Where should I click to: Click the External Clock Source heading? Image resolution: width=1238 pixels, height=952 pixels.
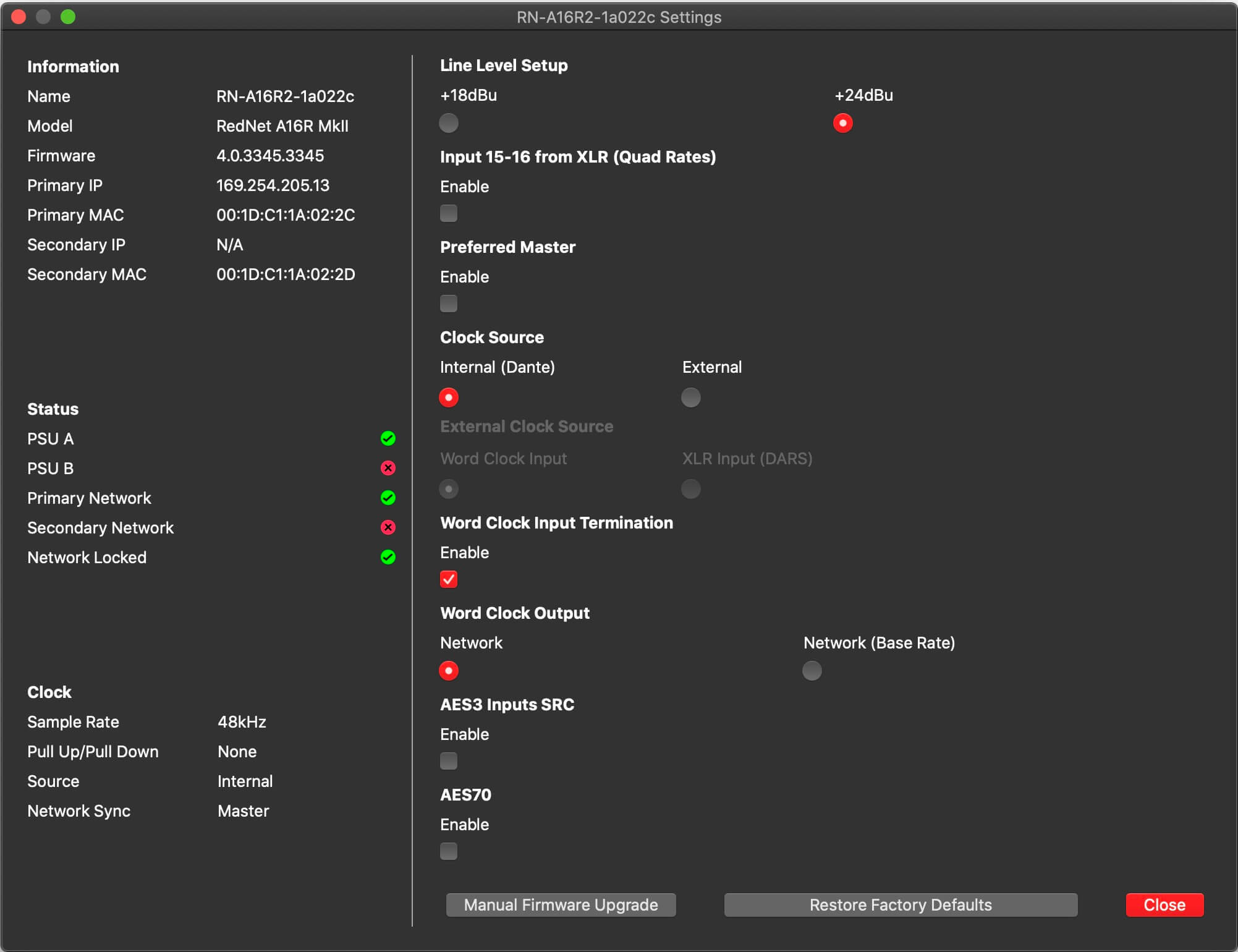tap(527, 427)
